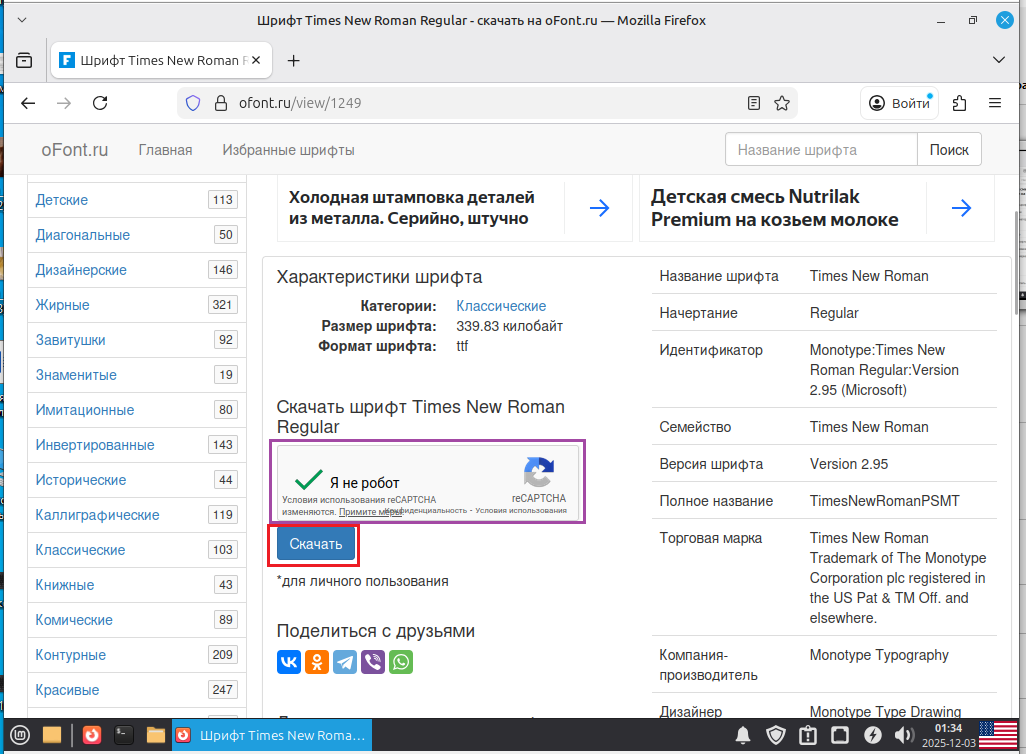Open clipboard manager in tray
The image size is (1026, 754).
pyautogui.click(x=808, y=736)
